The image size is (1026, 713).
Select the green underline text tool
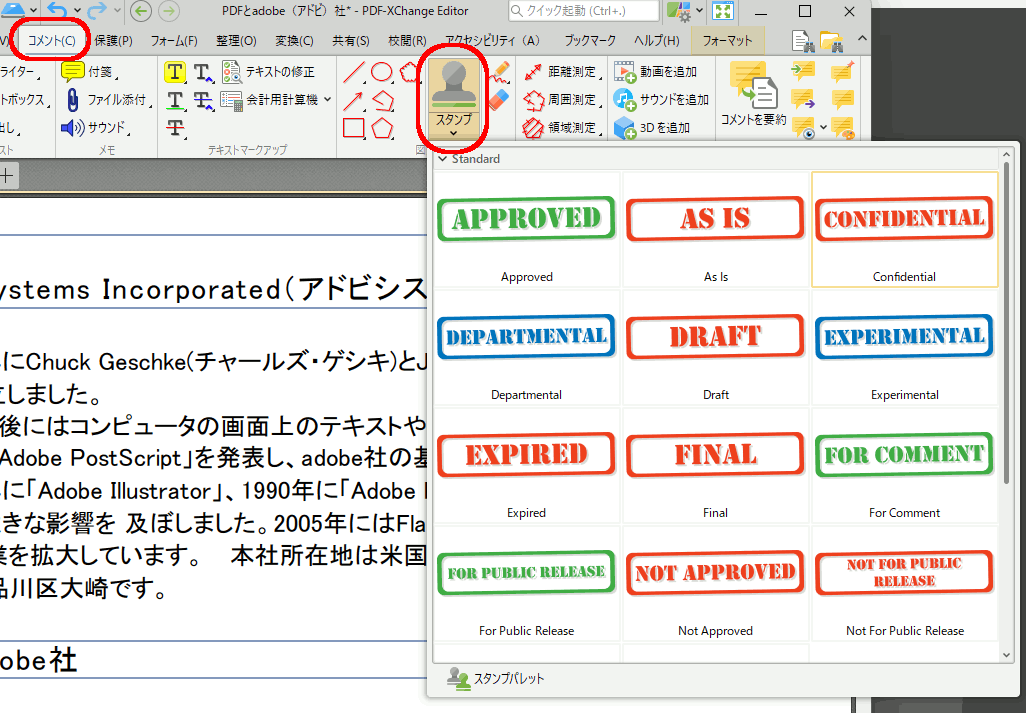click(174, 100)
